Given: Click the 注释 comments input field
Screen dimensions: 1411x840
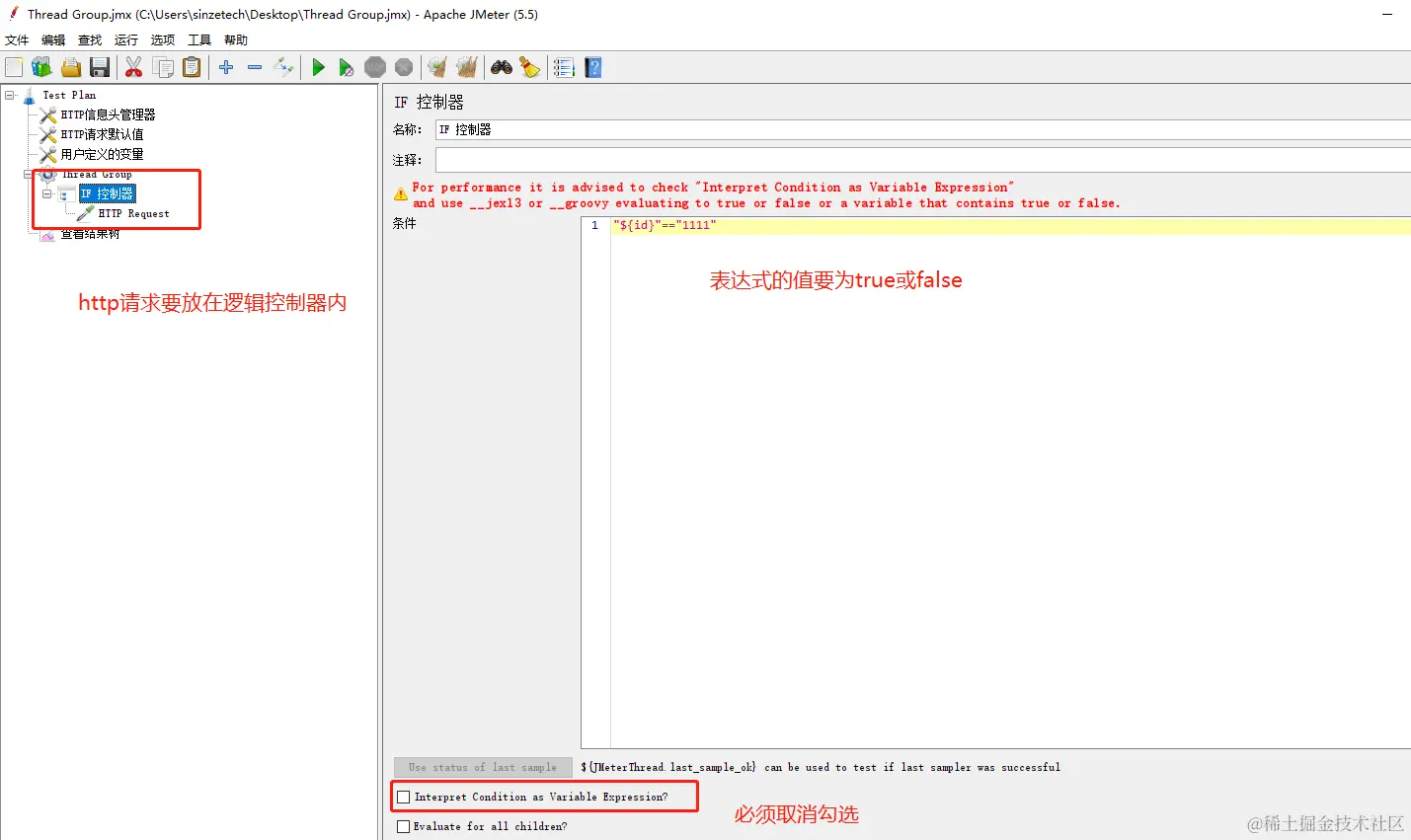Looking at the screenshot, I should click(x=922, y=160).
